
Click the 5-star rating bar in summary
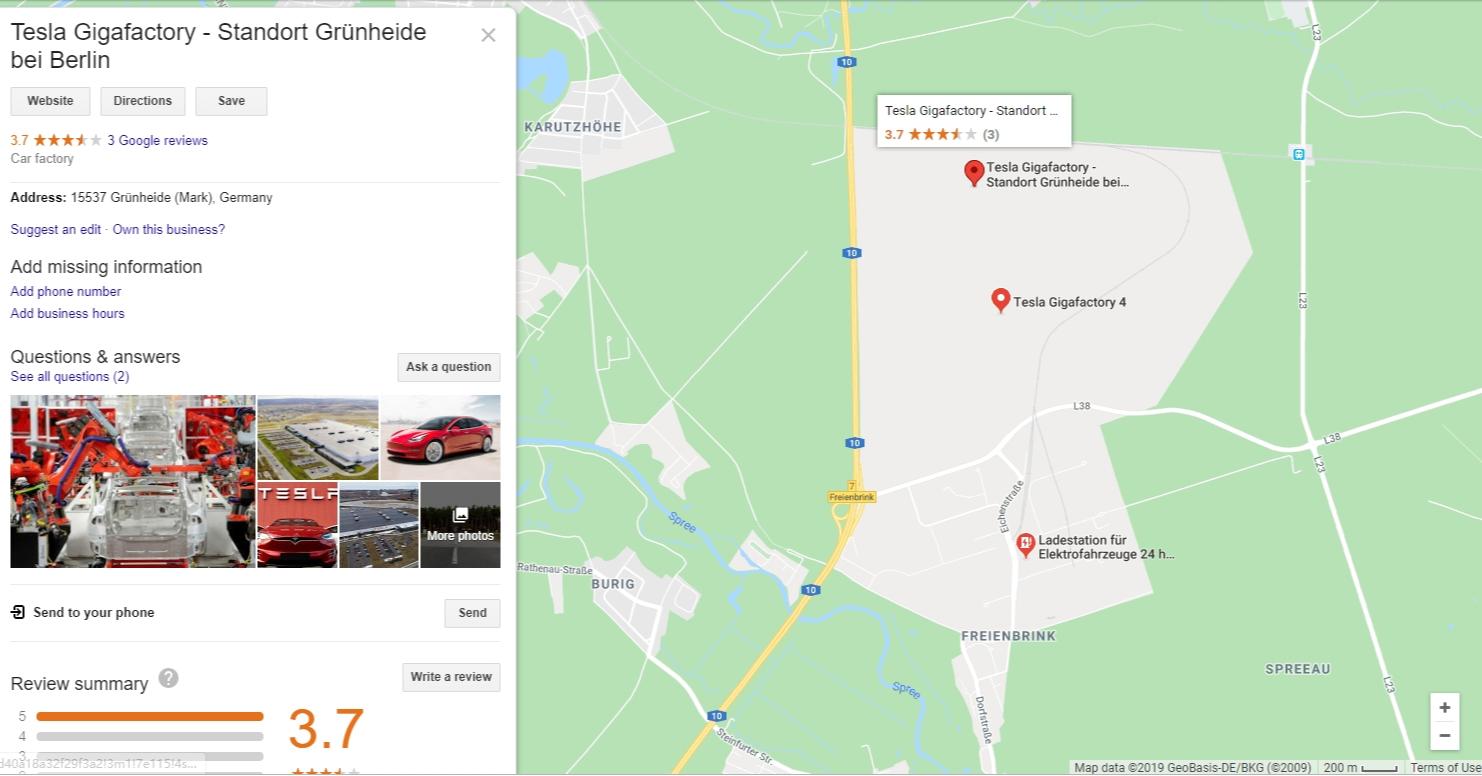click(x=150, y=716)
